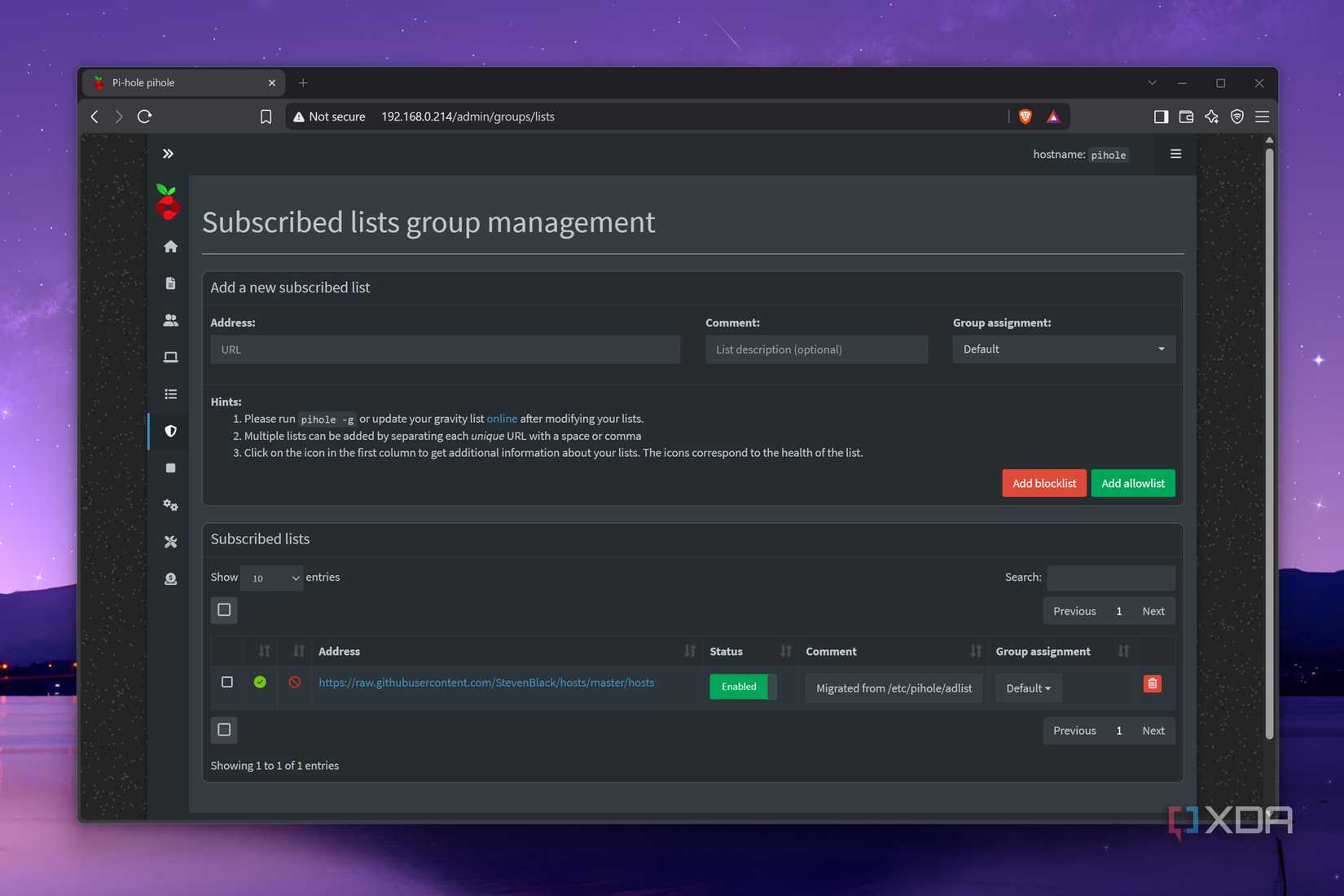Open Clients laptop icon in sidebar
This screenshot has width=1344, height=896.
coord(170,357)
